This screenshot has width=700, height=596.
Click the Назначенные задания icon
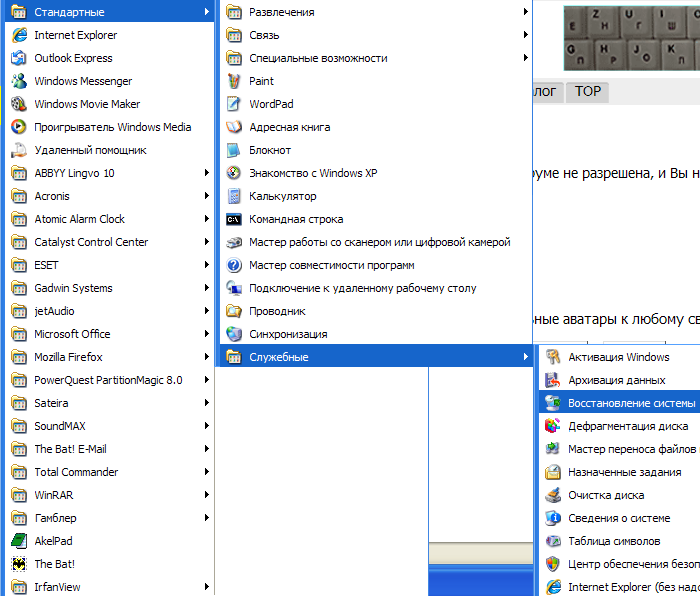tap(553, 472)
